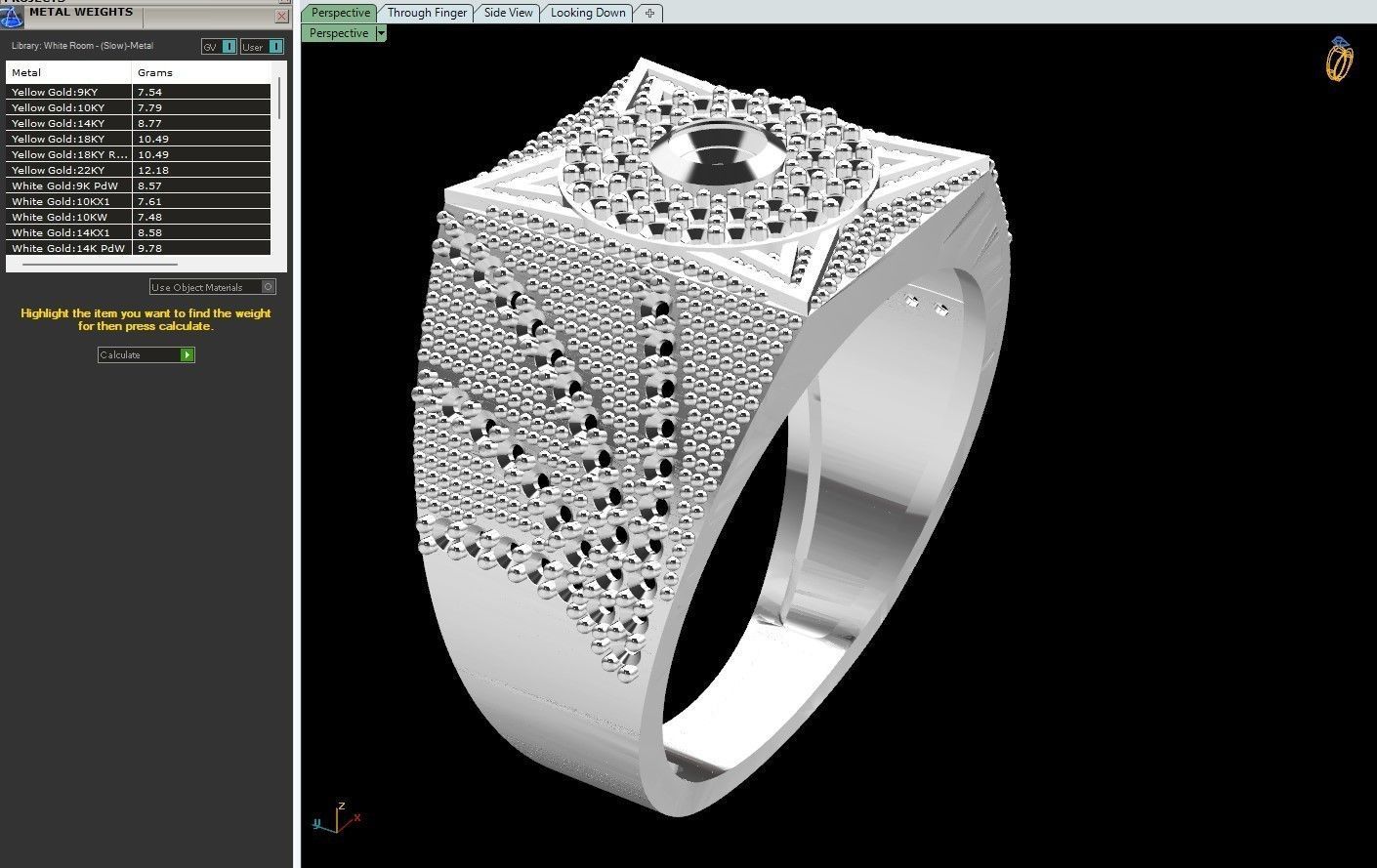Switch to the Looking Down tab
Viewport: 1377px width, 868px height.
pos(588,13)
